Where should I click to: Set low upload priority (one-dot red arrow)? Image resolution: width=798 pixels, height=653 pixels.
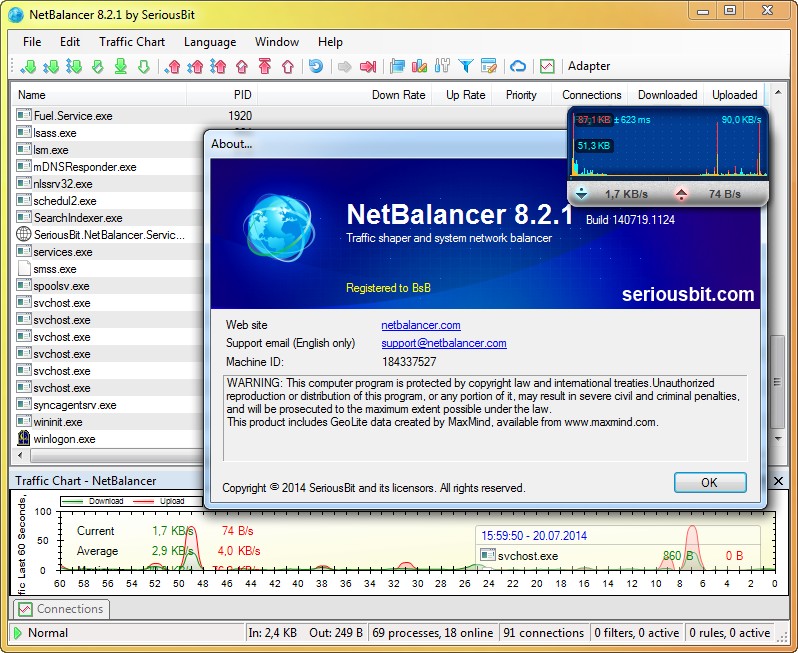pos(173,66)
